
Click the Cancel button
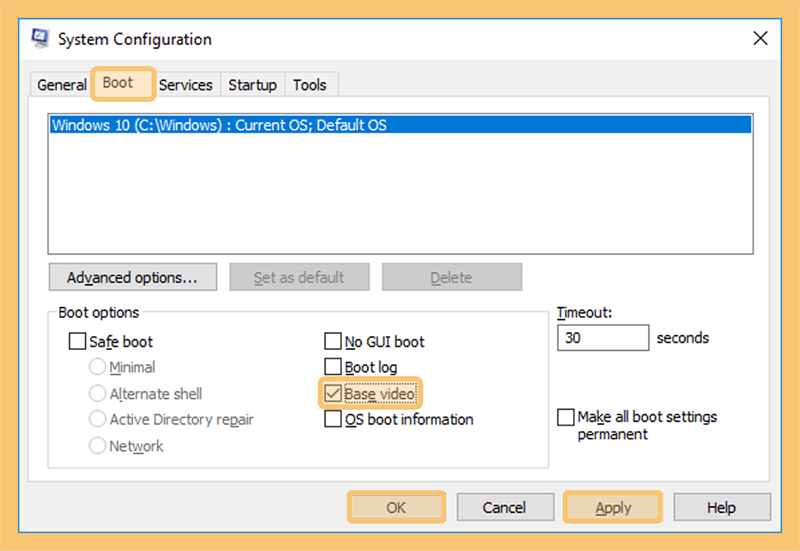[505, 507]
